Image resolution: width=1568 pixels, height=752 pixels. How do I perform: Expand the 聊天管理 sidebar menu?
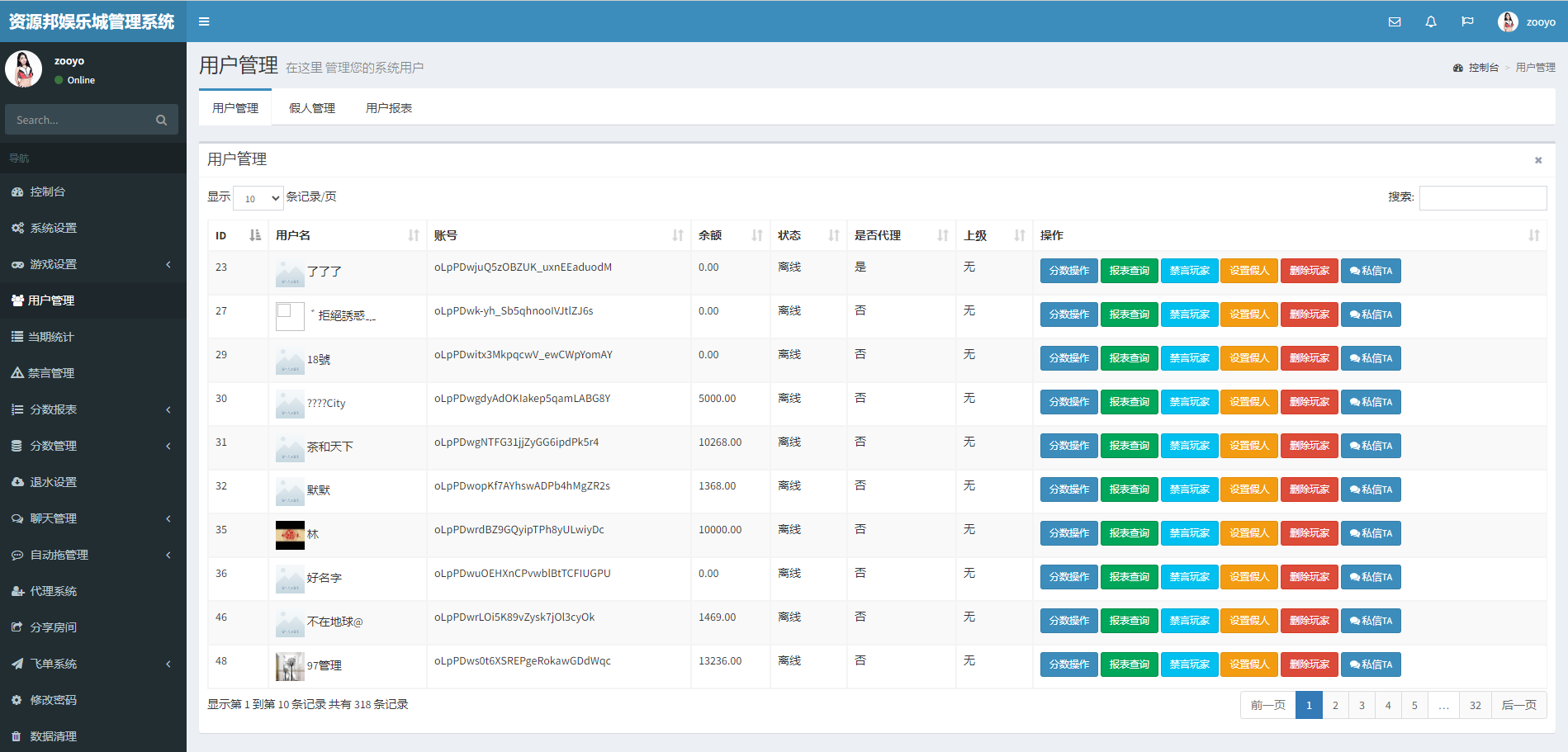click(x=92, y=518)
